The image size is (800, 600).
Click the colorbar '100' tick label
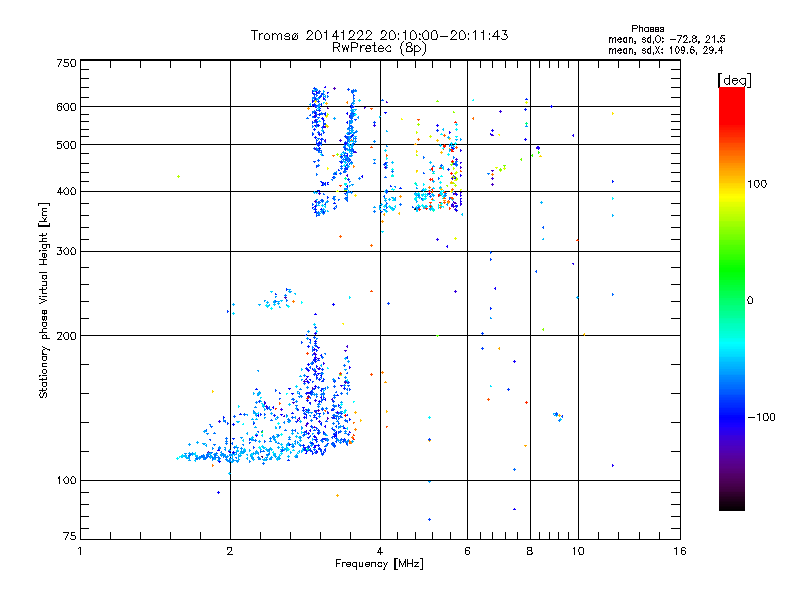pyautogui.click(x=757, y=184)
